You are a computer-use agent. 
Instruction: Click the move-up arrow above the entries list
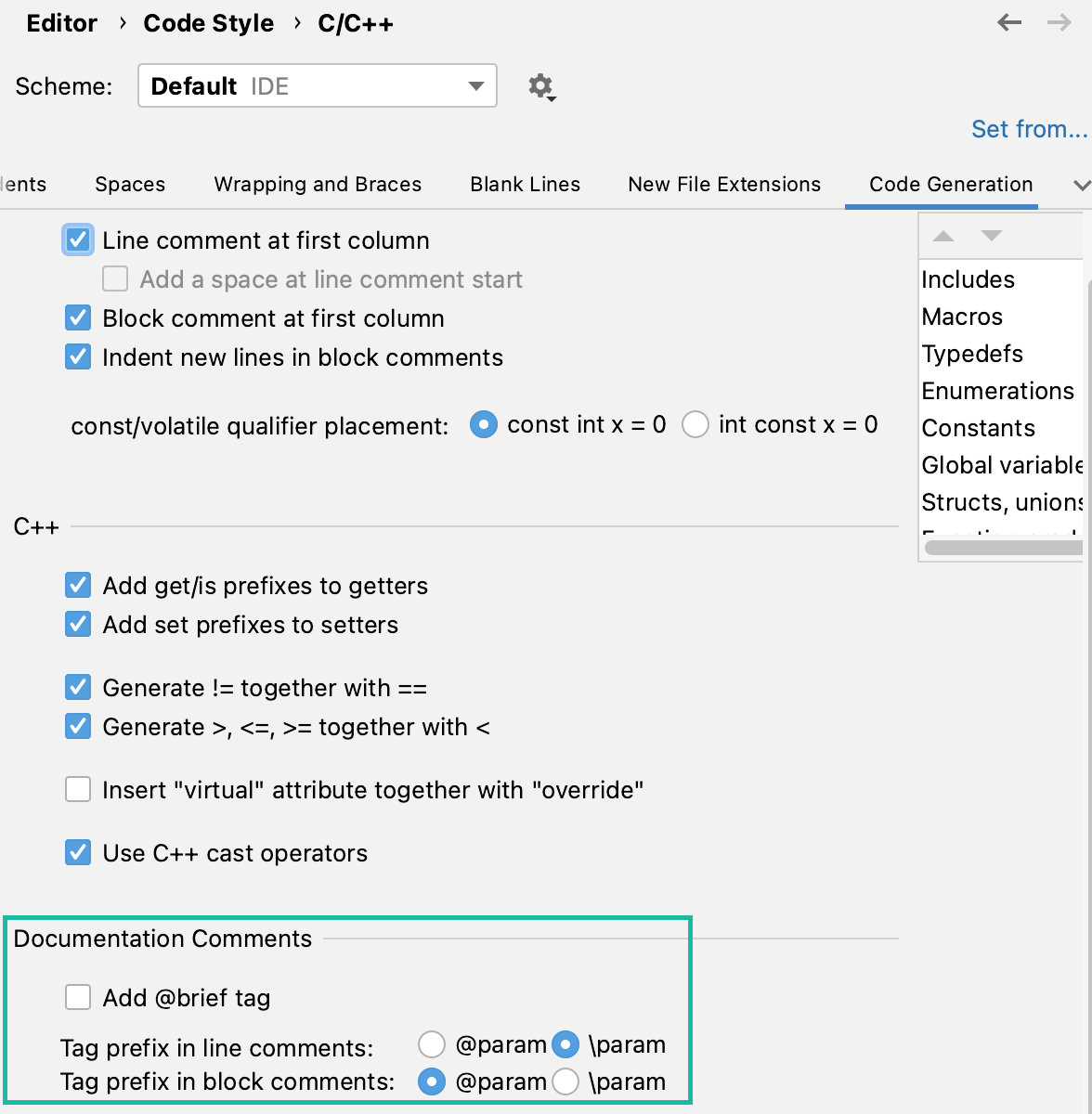[943, 237]
